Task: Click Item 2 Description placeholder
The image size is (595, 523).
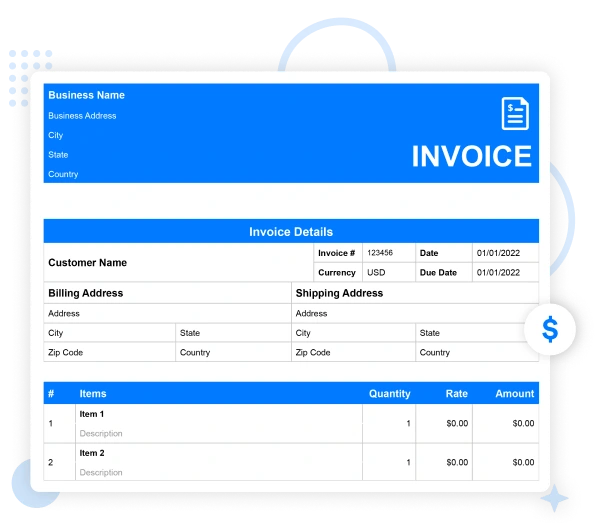Action: (x=101, y=473)
